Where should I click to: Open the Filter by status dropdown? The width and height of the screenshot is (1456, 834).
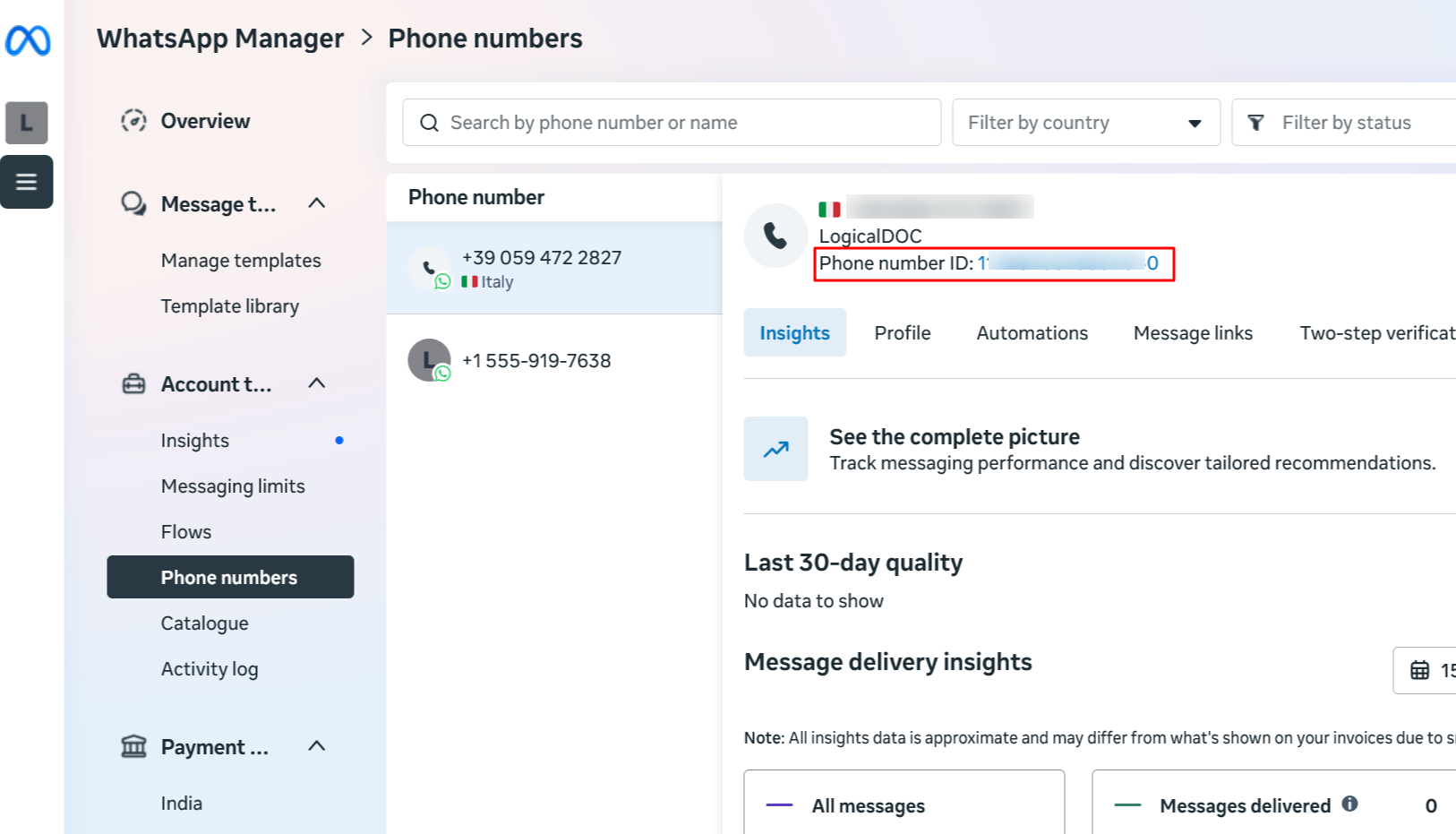click(x=1344, y=123)
